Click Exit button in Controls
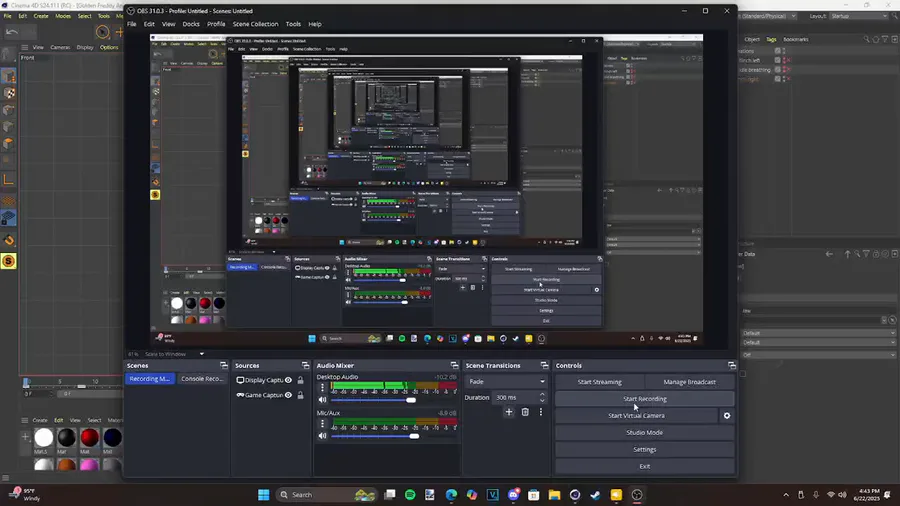900x506 pixels. click(x=645, y=466)
